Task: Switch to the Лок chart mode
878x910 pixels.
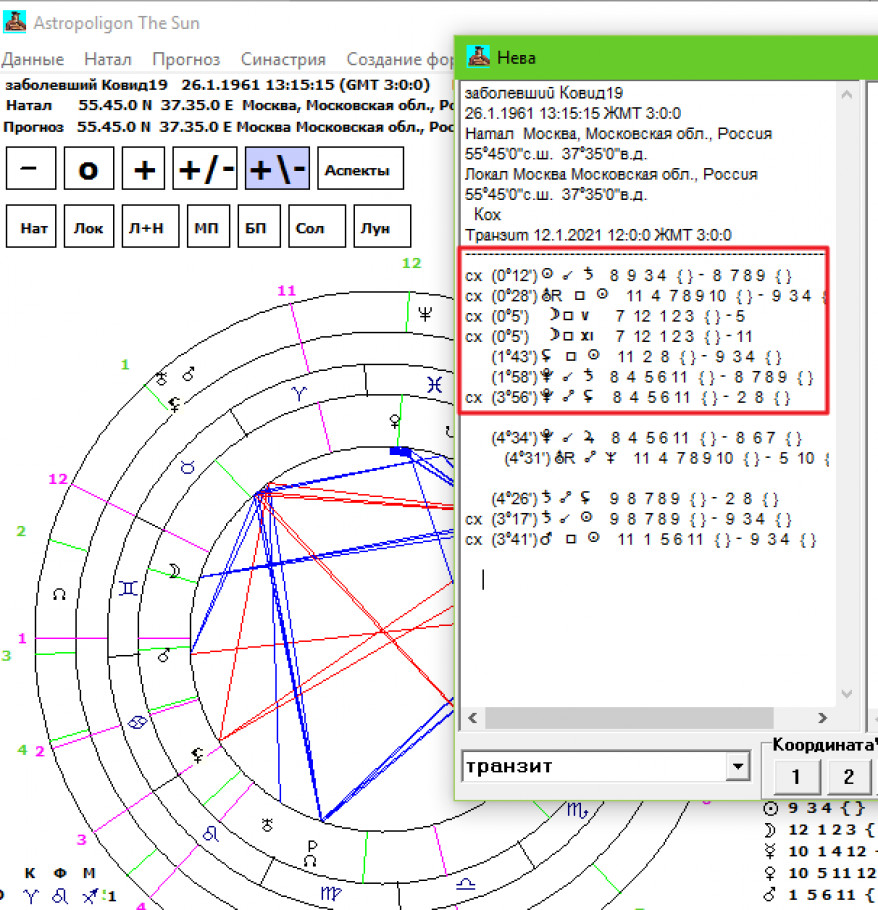Action: click(89, 226)
